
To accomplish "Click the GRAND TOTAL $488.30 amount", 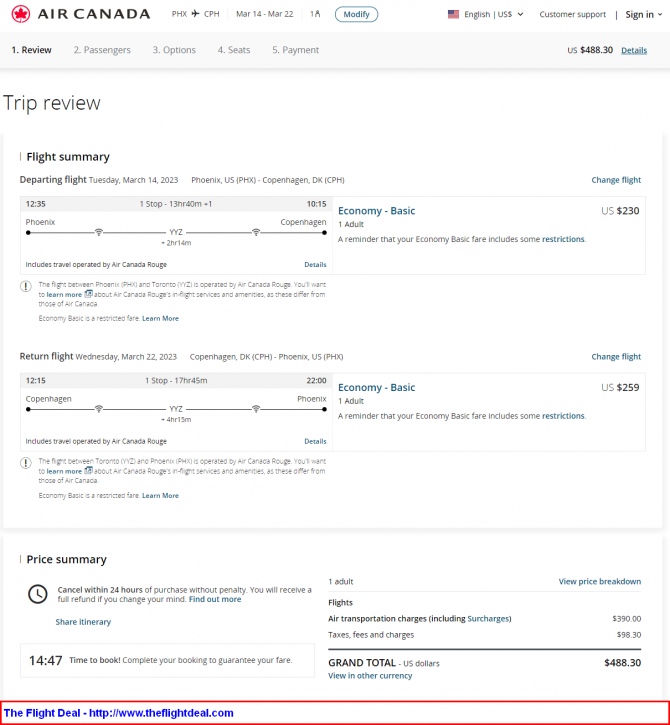I will (622, 663).
